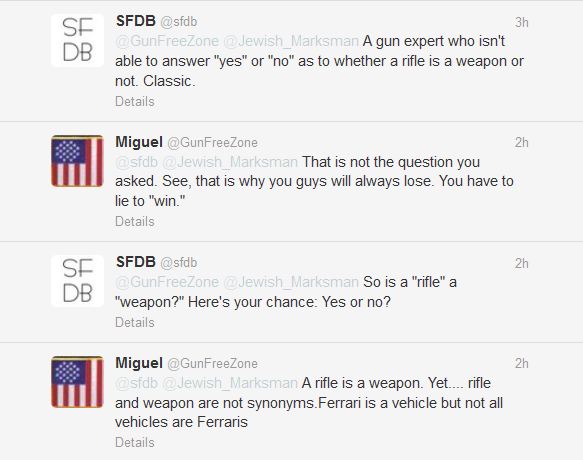Open @GunFreeZone mention in first tweet text

click(x=167, y=41)
